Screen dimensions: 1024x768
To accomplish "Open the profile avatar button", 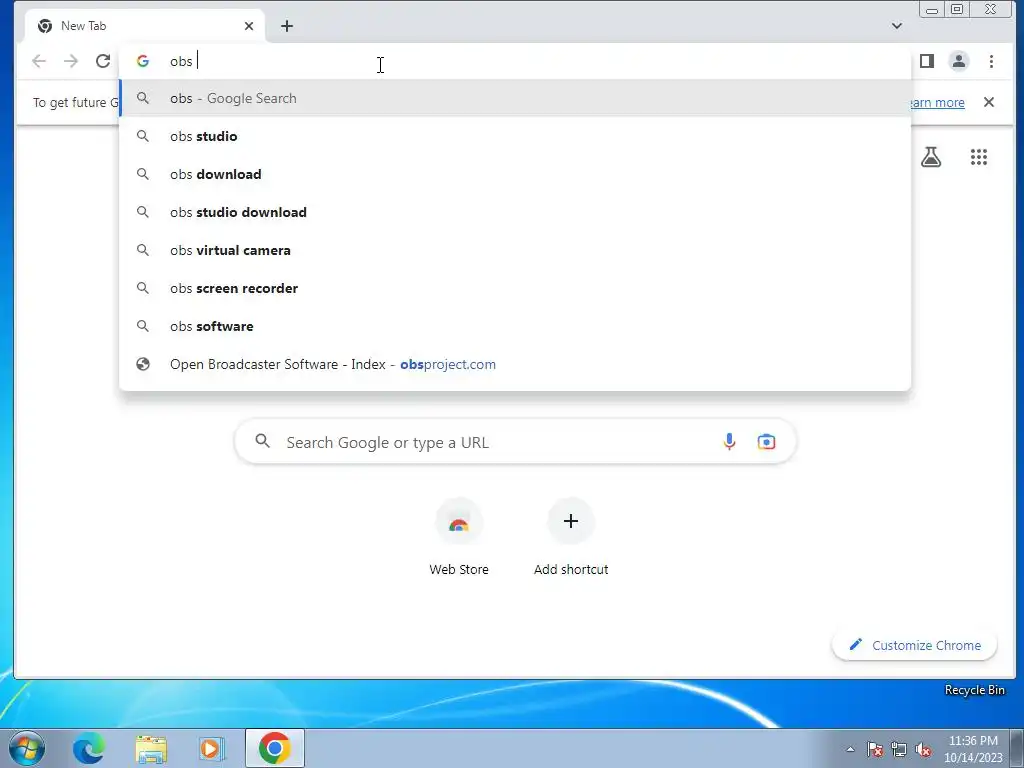I will [x=959, y=61].
